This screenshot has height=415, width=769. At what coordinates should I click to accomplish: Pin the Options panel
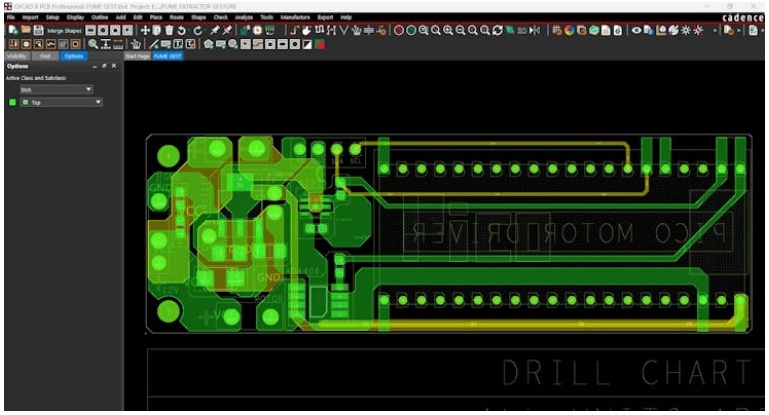[104, 66]
